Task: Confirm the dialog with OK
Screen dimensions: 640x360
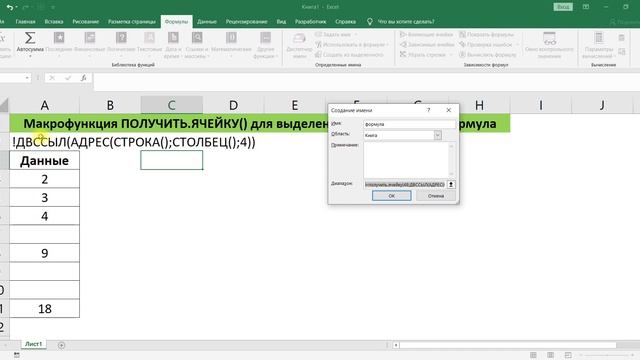Action: [x=391, y=196]
